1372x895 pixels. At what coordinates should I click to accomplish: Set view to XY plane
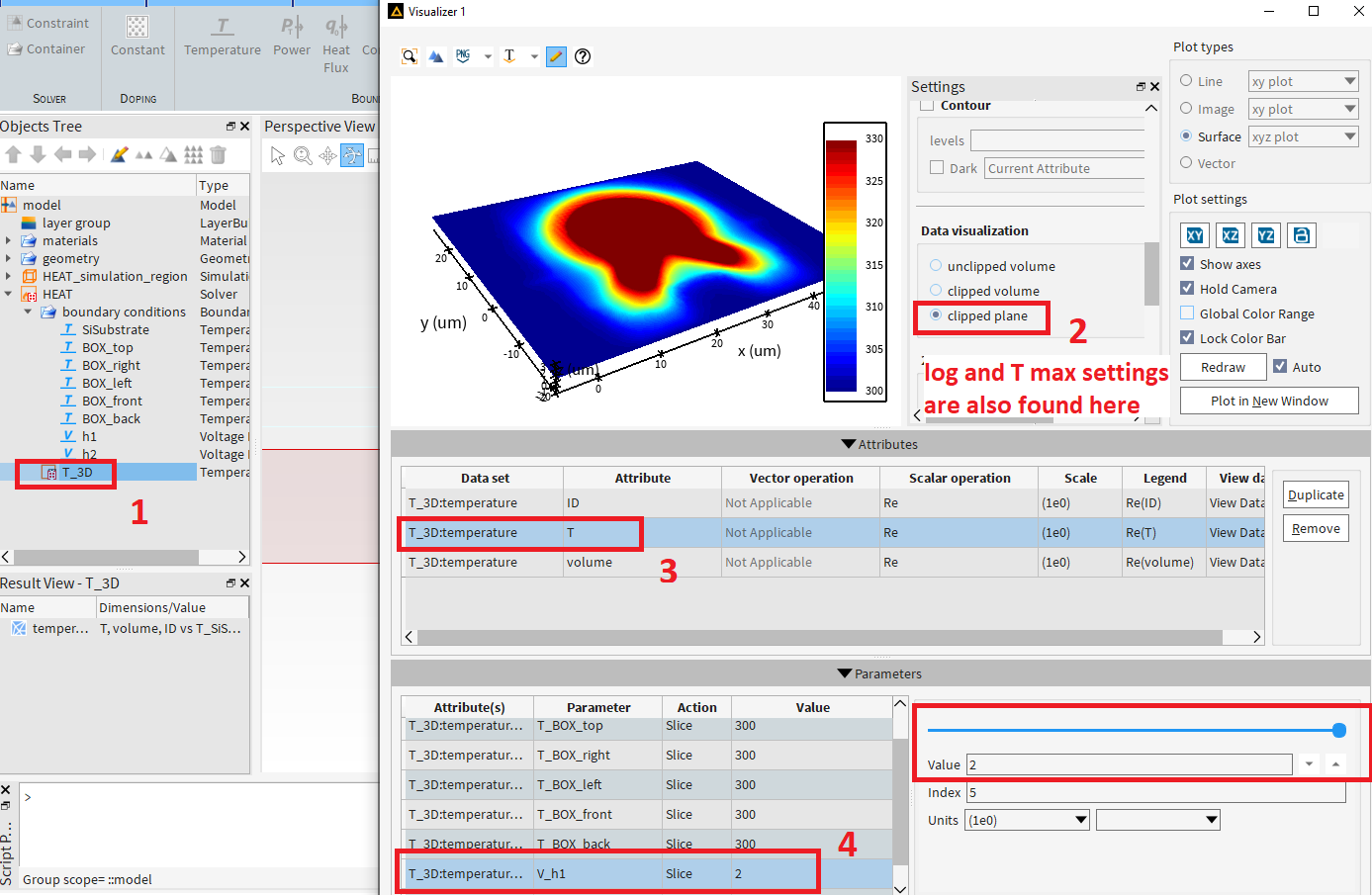point(1195,235)
